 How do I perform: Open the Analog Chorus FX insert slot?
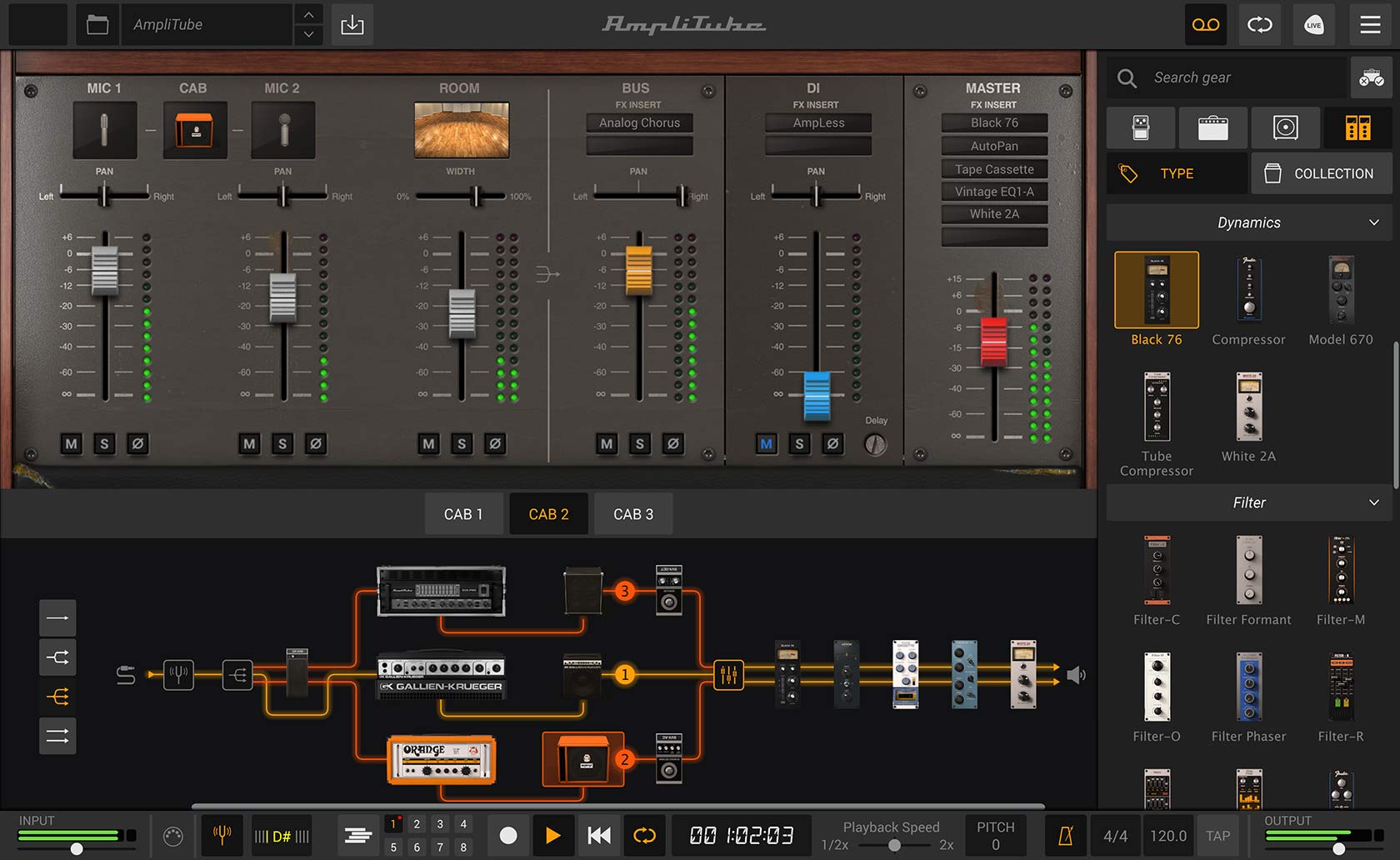pyautogui.click(x=639, y=122)
